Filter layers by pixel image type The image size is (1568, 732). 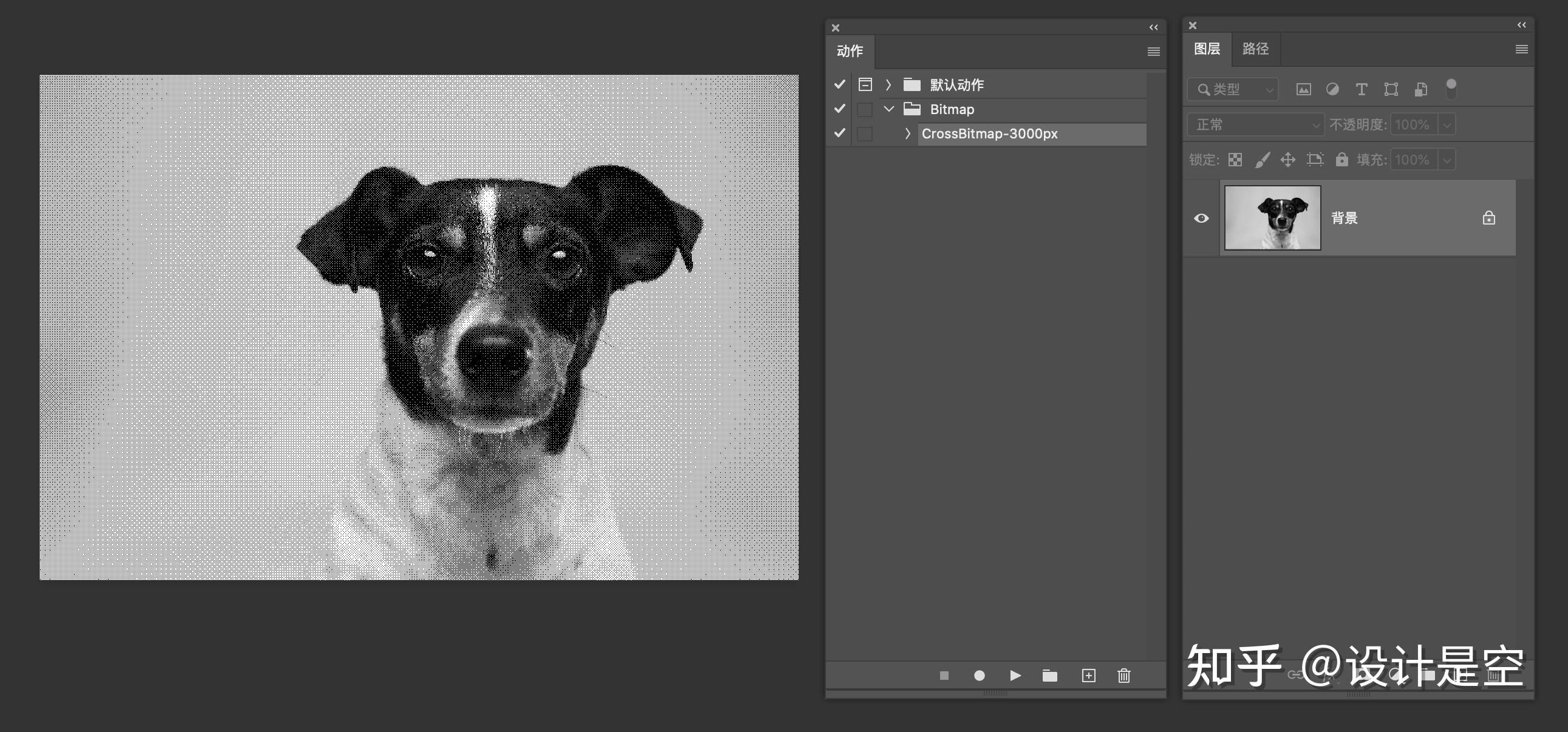(1303, 89)
